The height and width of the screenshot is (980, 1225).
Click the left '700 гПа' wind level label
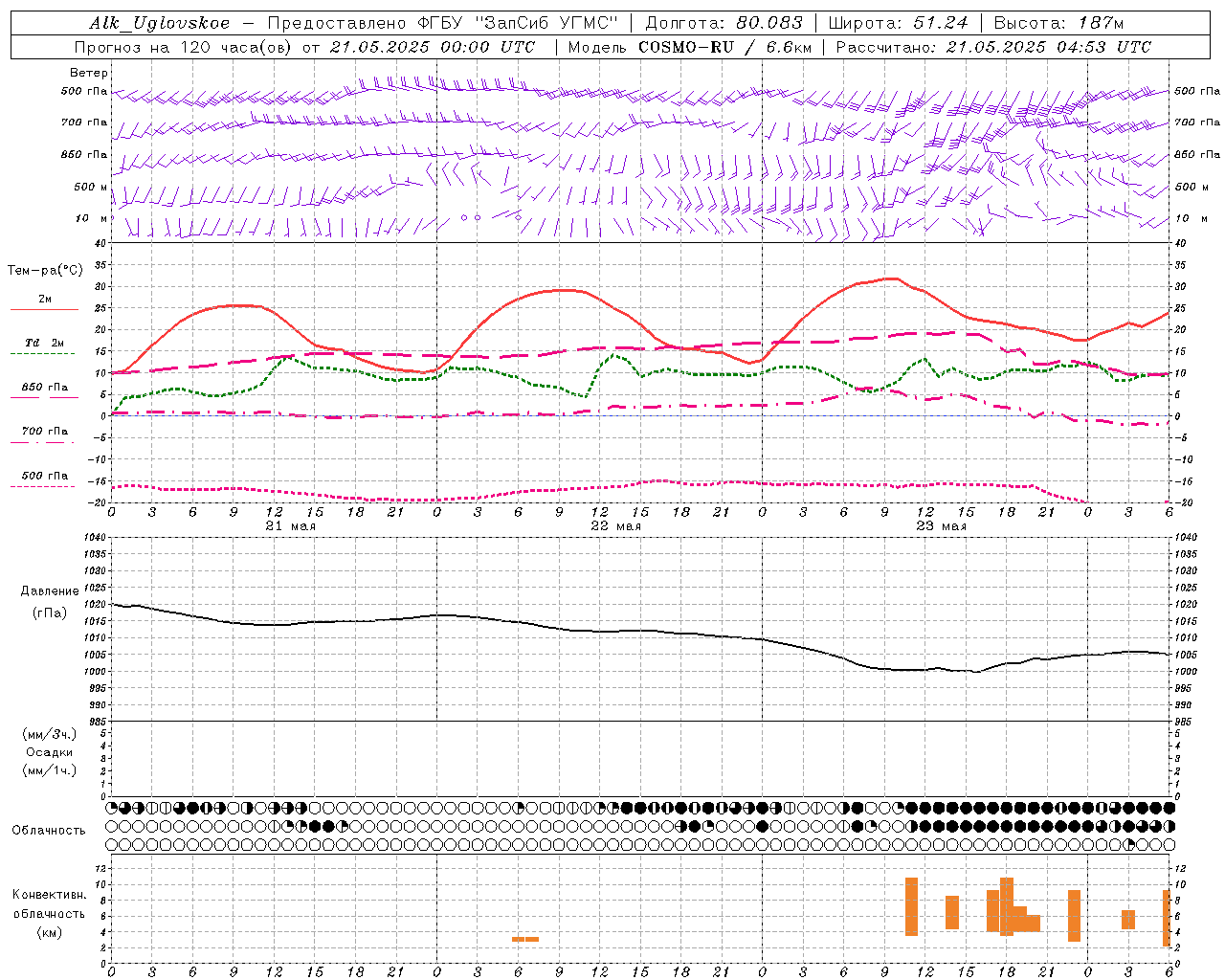(x=84, y=122)
